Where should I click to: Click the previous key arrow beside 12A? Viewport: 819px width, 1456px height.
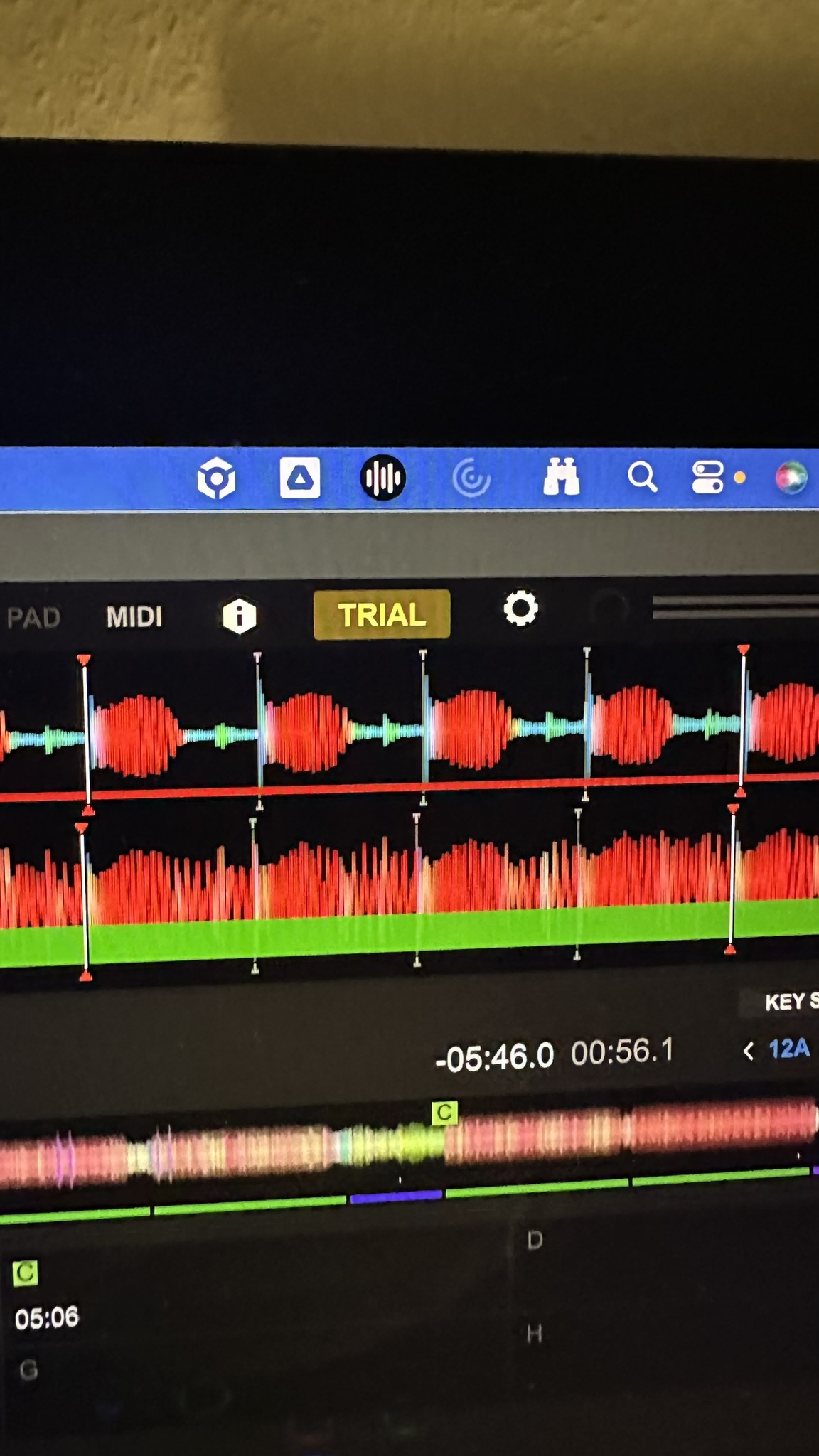tap(748, 1051)
